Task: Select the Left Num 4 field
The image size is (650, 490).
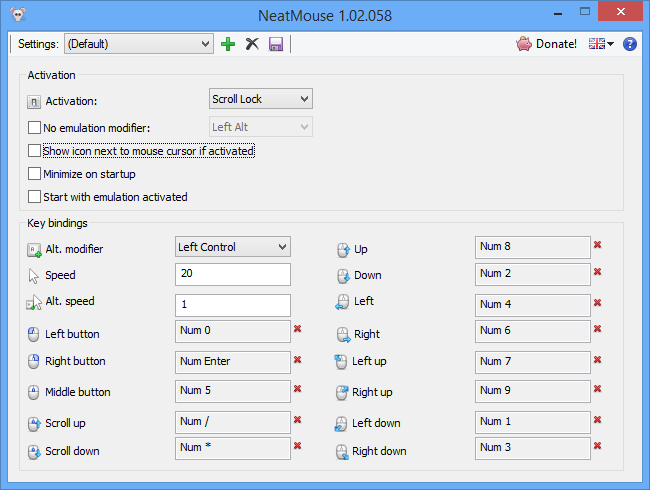Action: pyautogui.click(x=533, y=305)
